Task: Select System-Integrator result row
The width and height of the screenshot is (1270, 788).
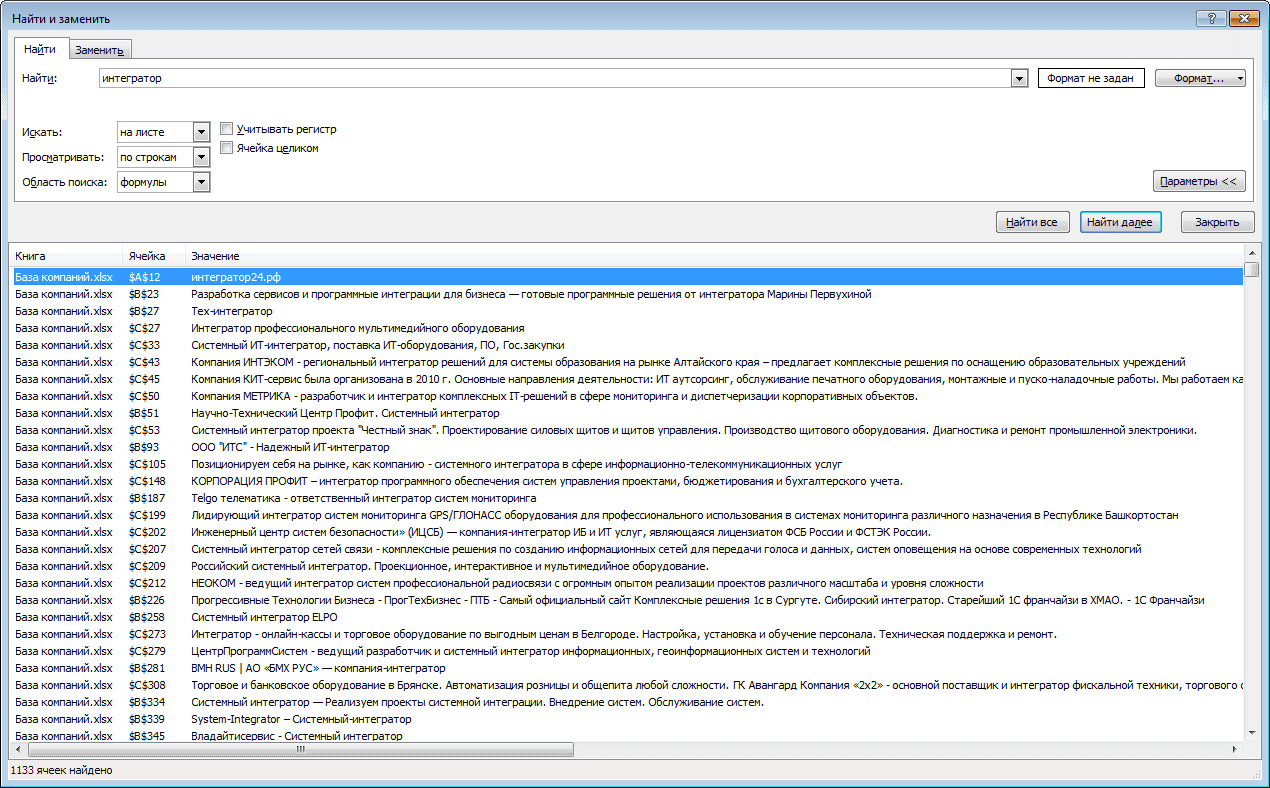Action: tap(626, 719)
